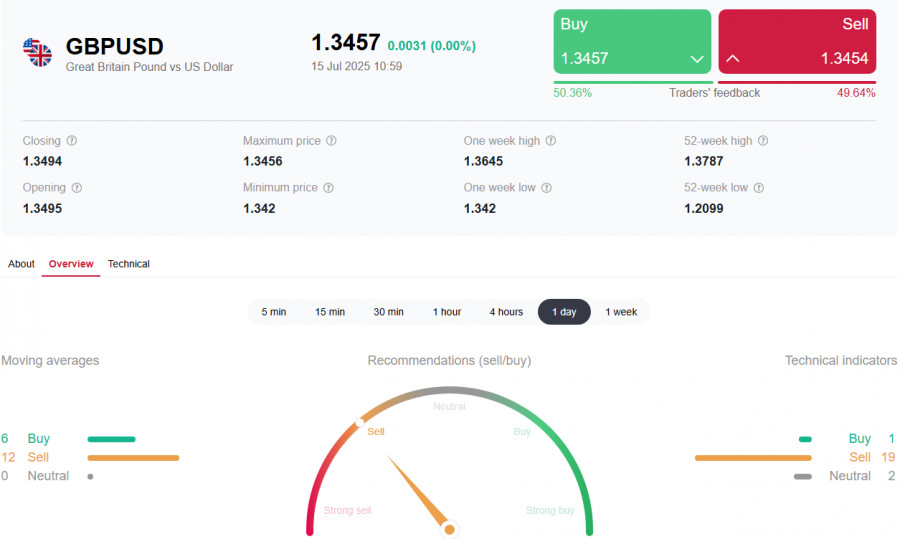Click the 50.36% buy feedback percentage
900x539 pixels.
click(x=572, y=93)
